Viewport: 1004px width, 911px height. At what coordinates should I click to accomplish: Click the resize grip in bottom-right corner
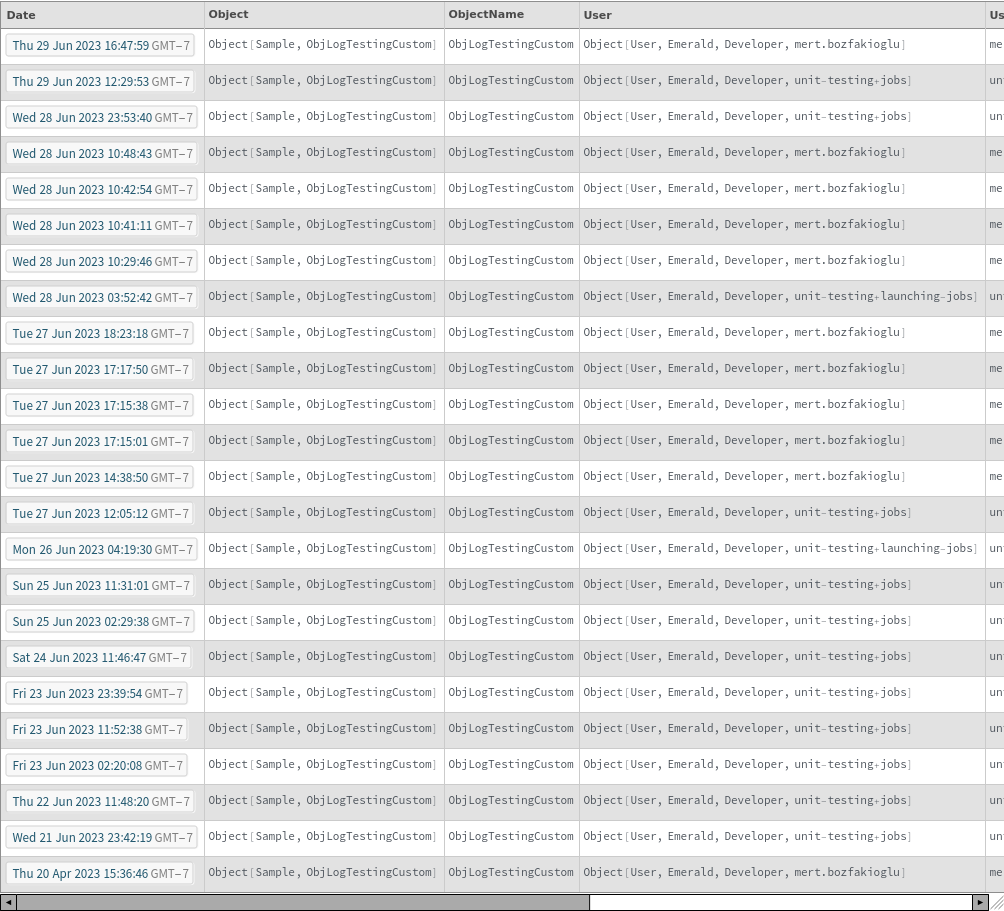point(996,902)
